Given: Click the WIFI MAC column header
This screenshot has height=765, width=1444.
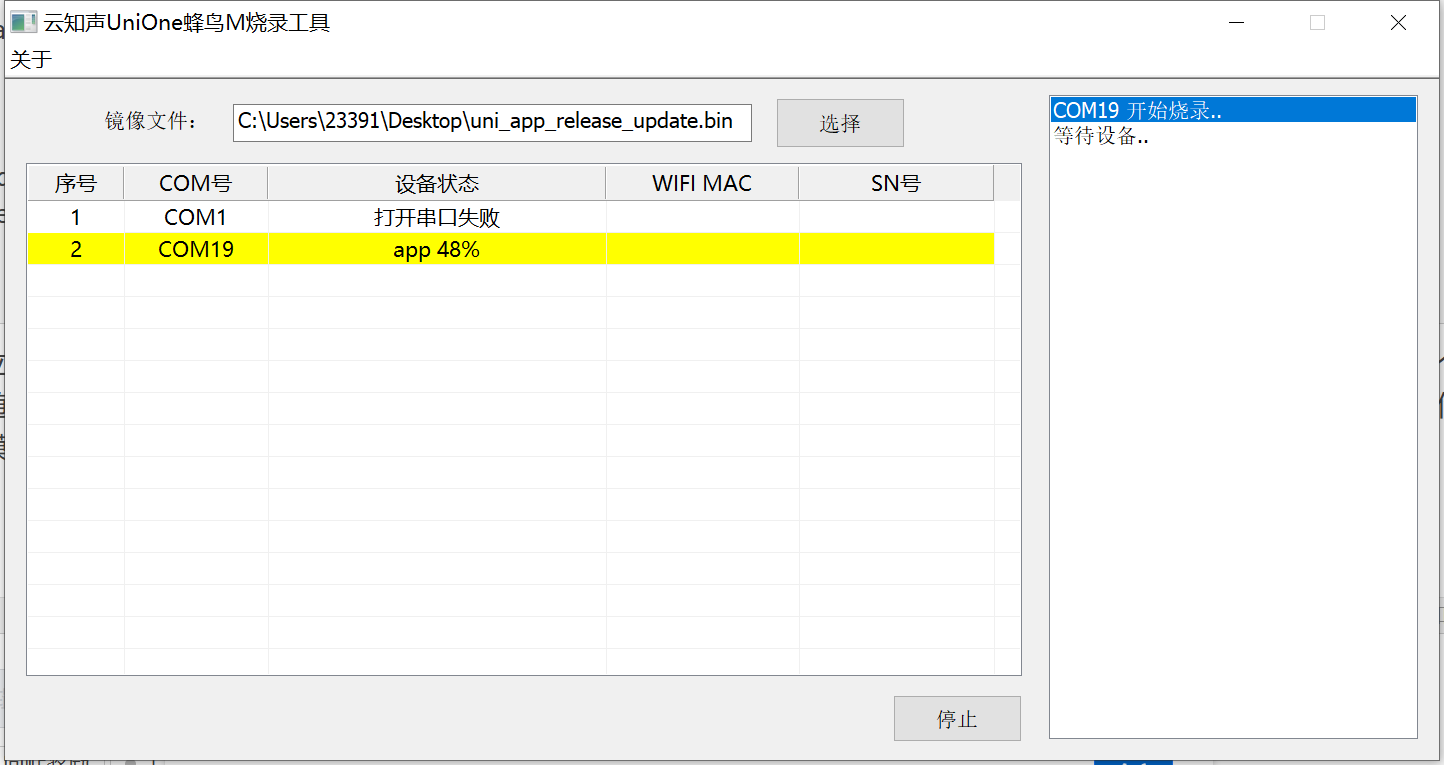Looking at the screenshot, I should (x=702, y=184).
